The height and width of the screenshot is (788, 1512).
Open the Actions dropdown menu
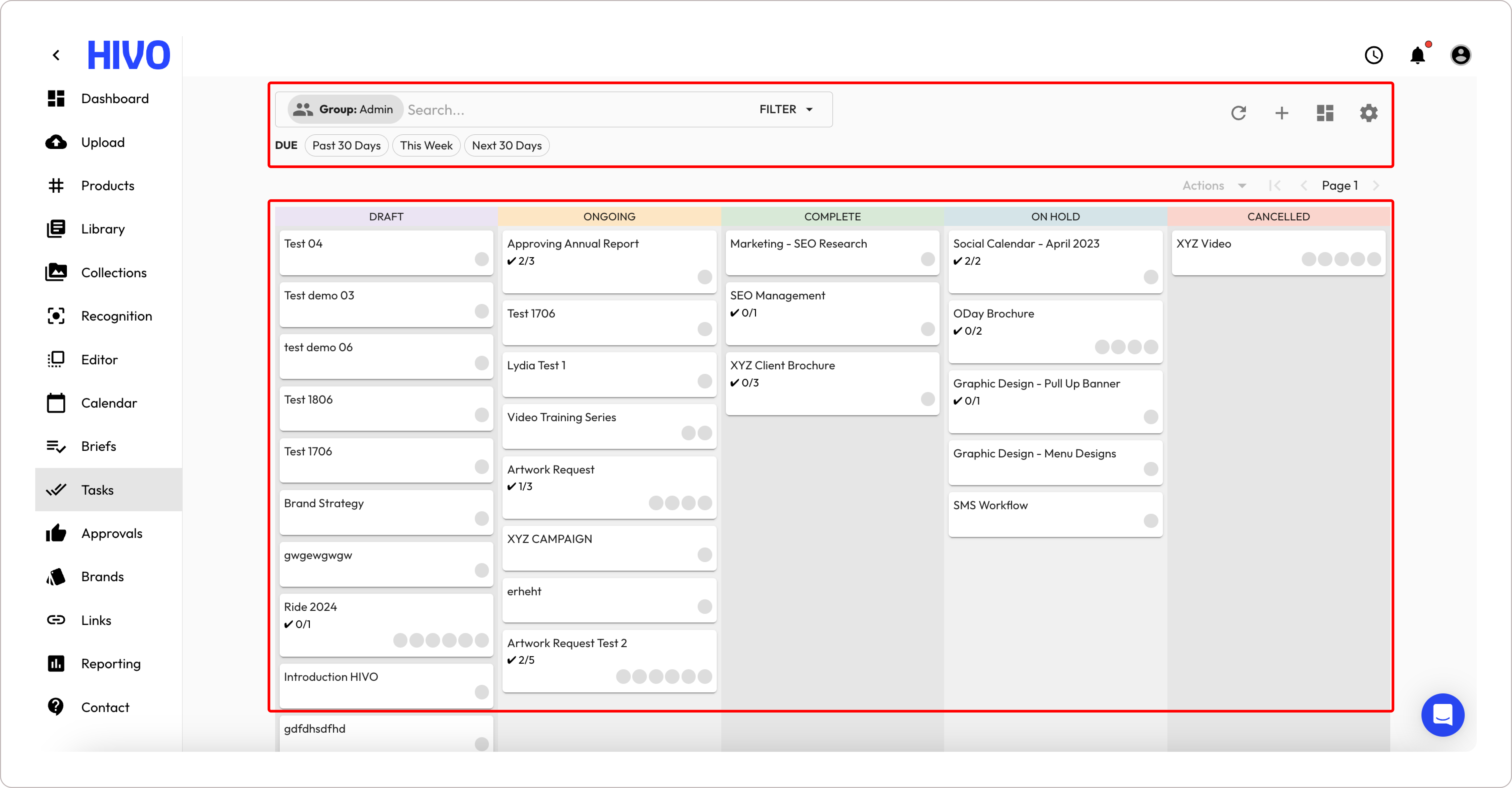pos(1213,185)
